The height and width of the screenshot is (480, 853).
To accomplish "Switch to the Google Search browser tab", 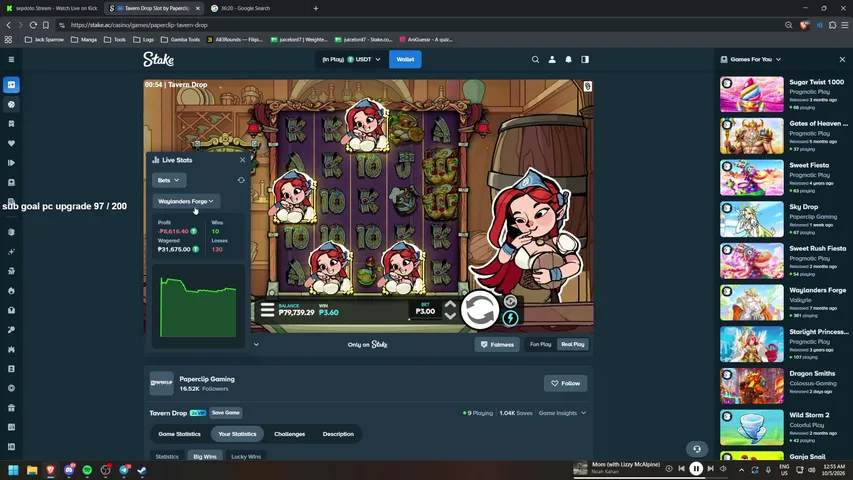I will tap(245, 8).
